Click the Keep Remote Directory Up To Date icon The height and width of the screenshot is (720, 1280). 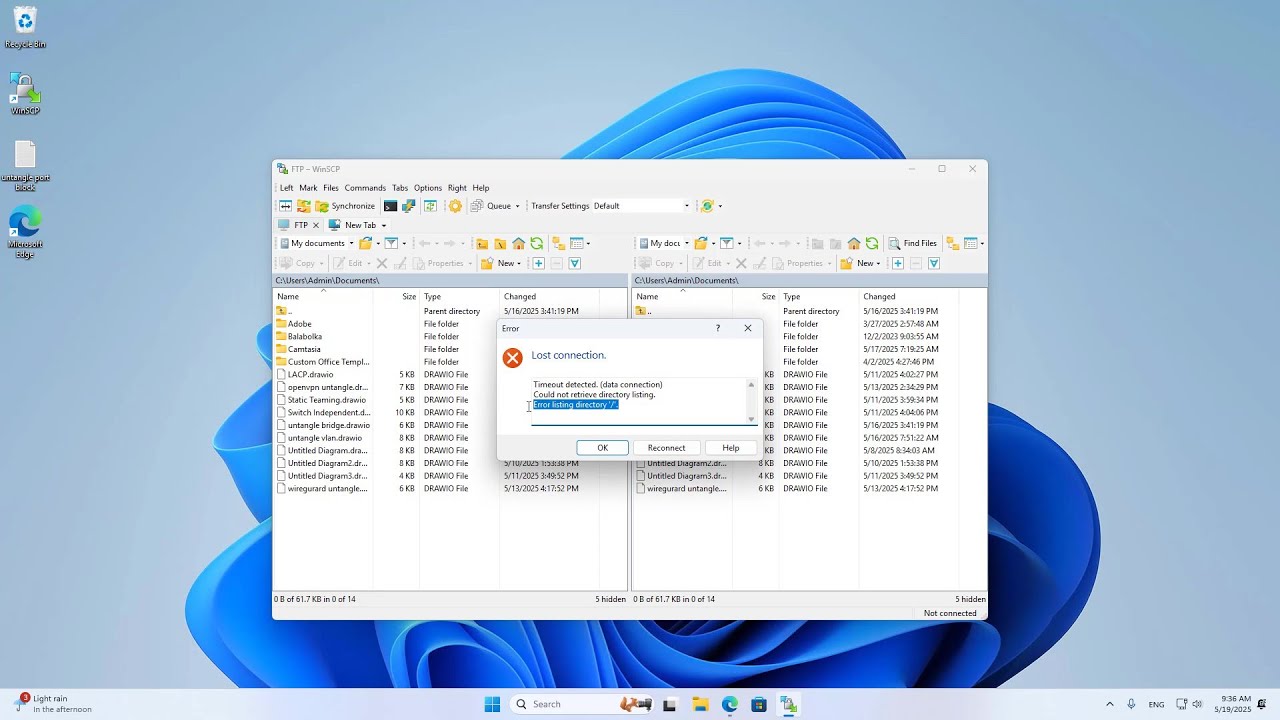(x=430, y=206)
